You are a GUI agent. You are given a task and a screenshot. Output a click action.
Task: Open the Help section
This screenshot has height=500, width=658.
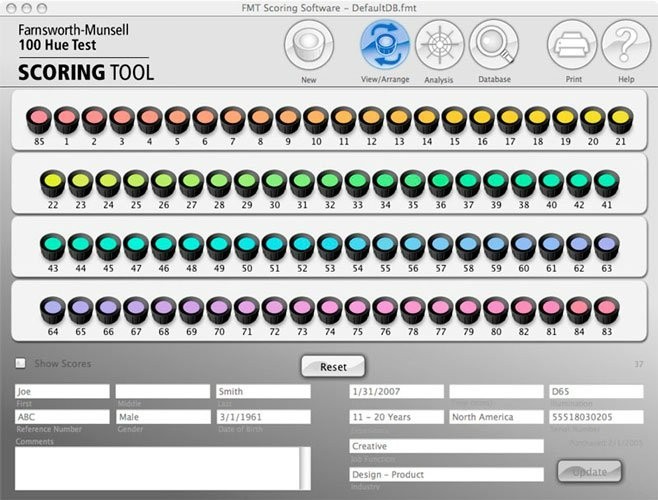pos(626,45)
